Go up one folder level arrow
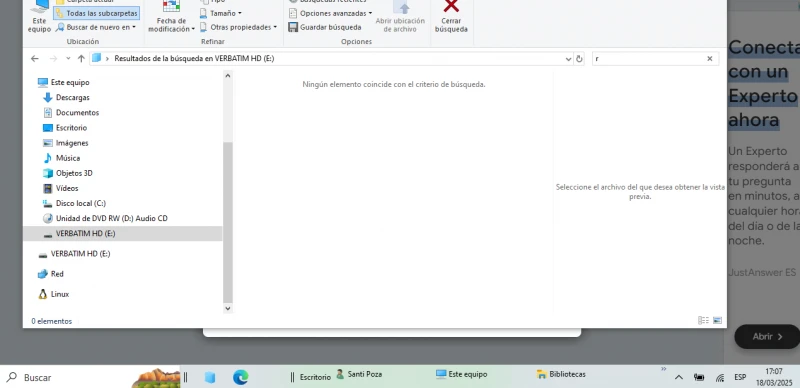Image resolution: width=800 pixels, height=388 pixels. click(x=81, y=59)
